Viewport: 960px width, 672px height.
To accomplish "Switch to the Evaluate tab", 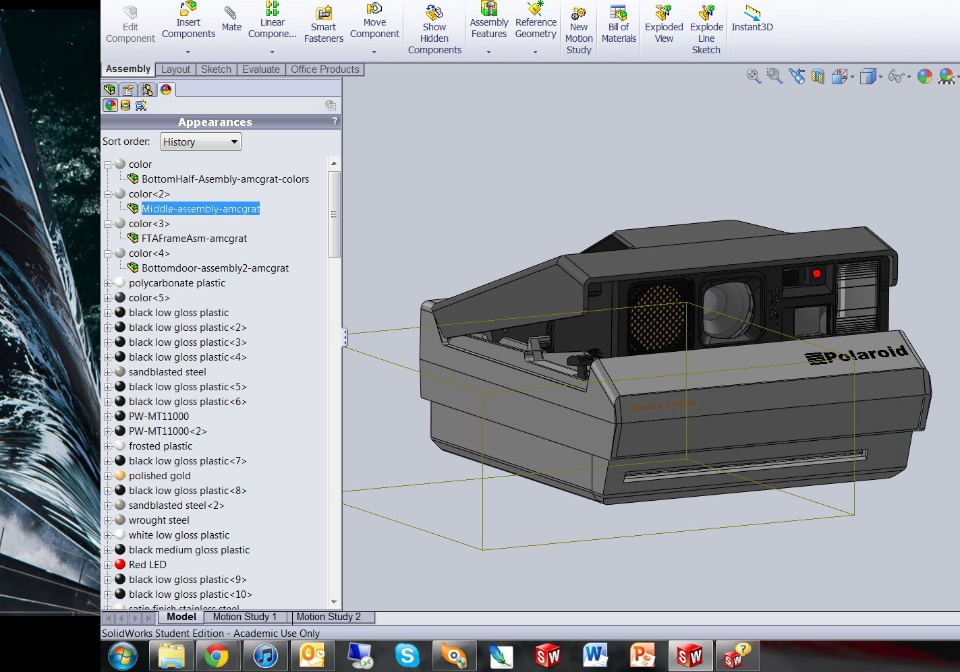I will coord(261,69).
